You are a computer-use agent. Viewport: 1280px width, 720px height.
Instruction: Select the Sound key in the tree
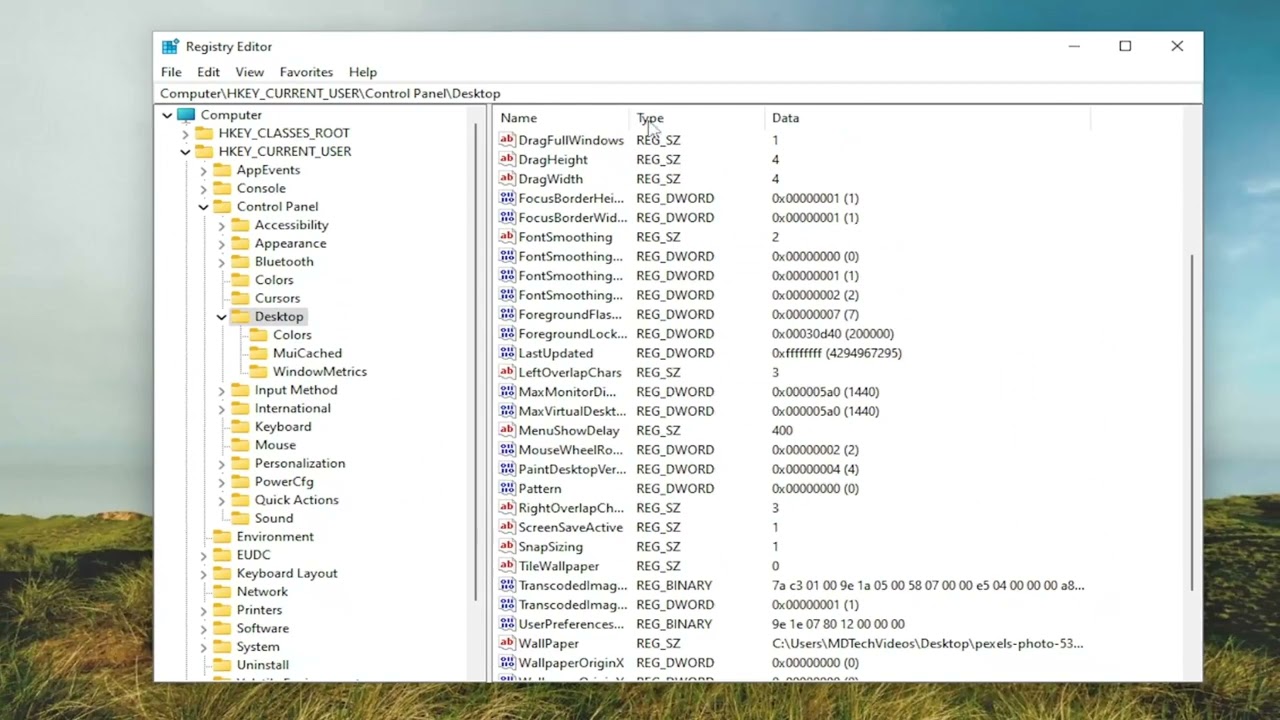[274, 518]
